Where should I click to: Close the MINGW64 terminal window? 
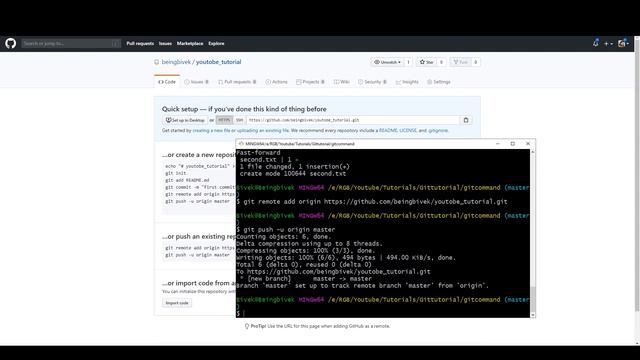coord(528,144)
